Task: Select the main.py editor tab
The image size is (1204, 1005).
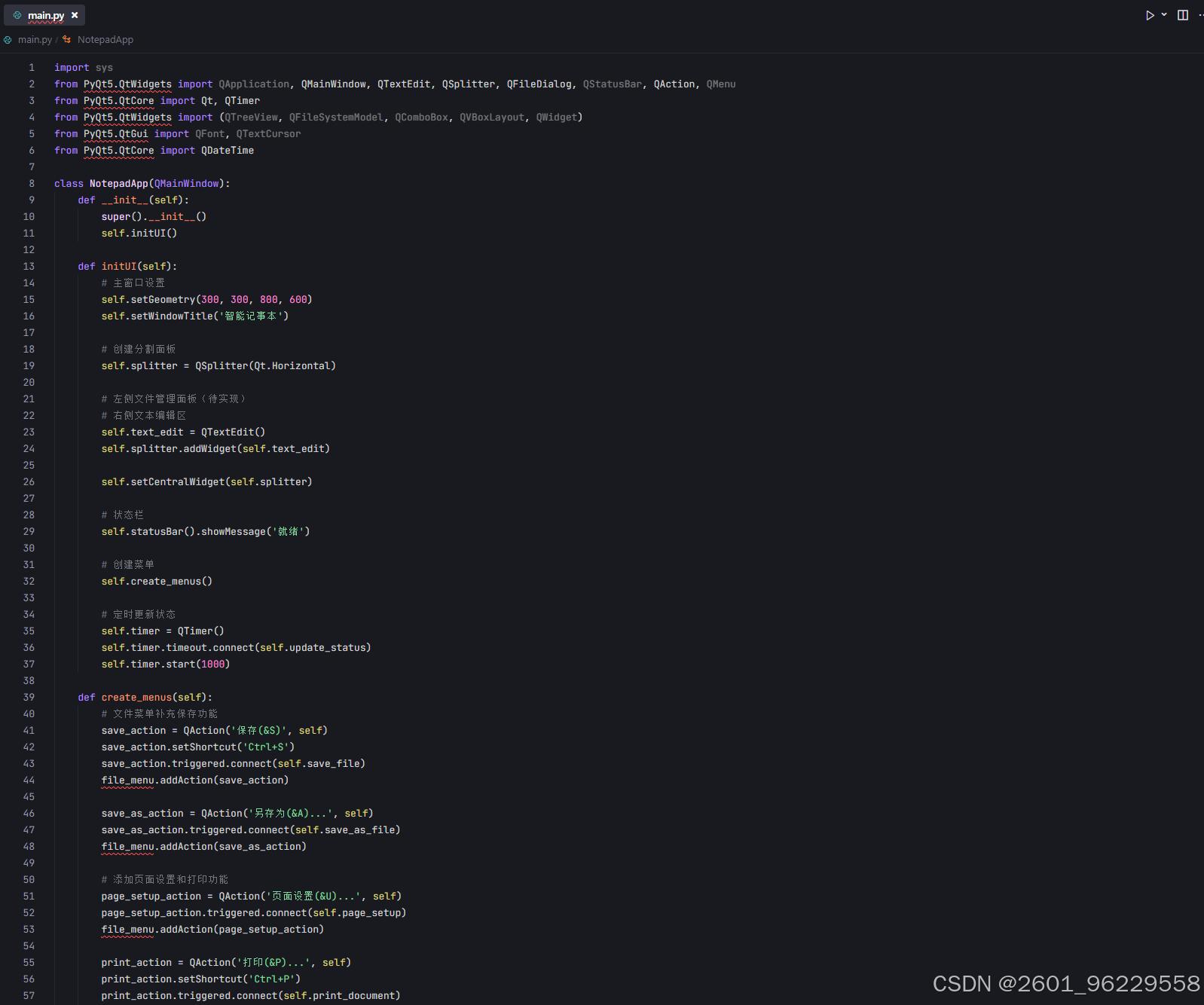Action: pyautogui.click(x=44, y=15)
